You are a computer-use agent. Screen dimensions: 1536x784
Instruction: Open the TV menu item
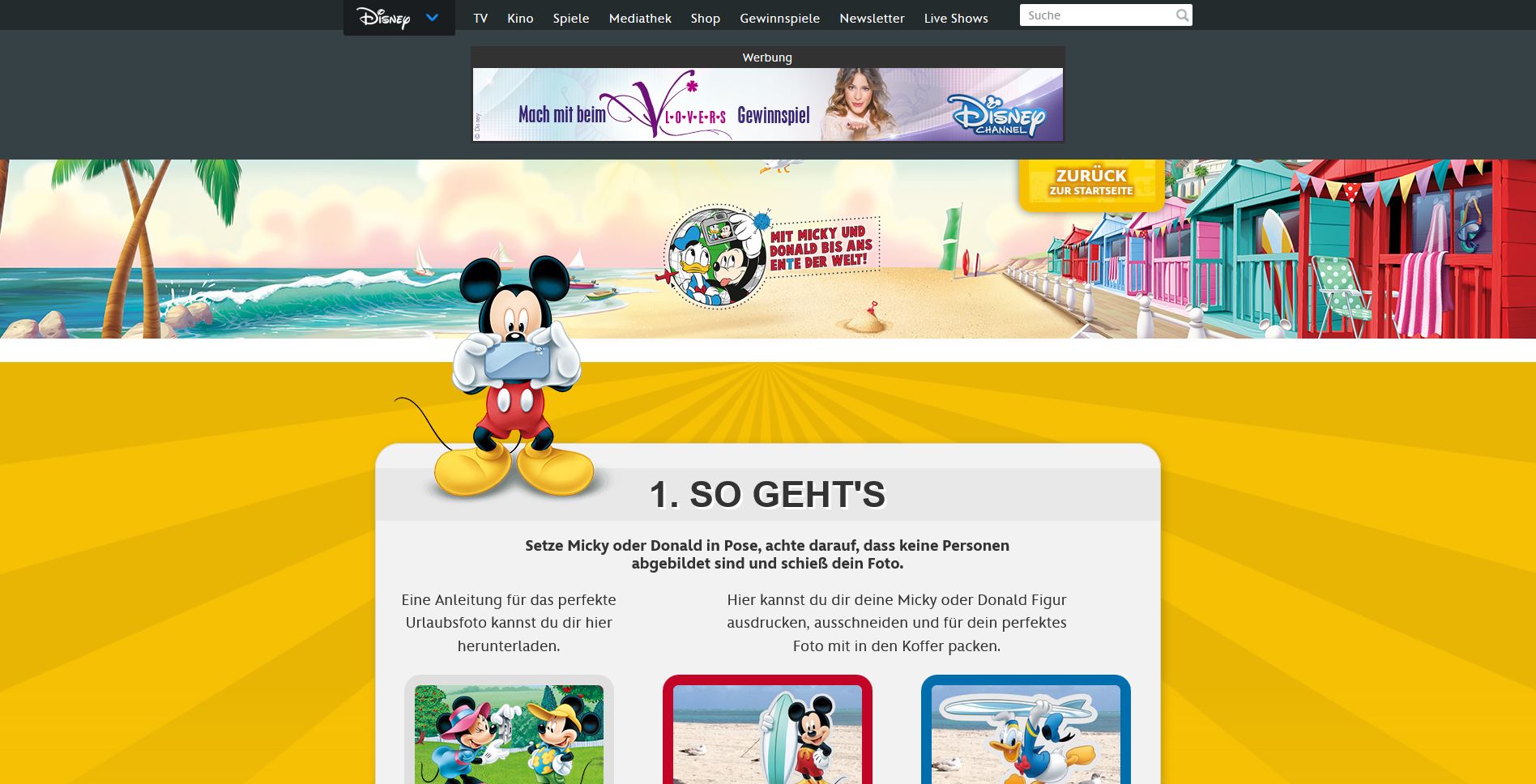(x=480, y=18)
